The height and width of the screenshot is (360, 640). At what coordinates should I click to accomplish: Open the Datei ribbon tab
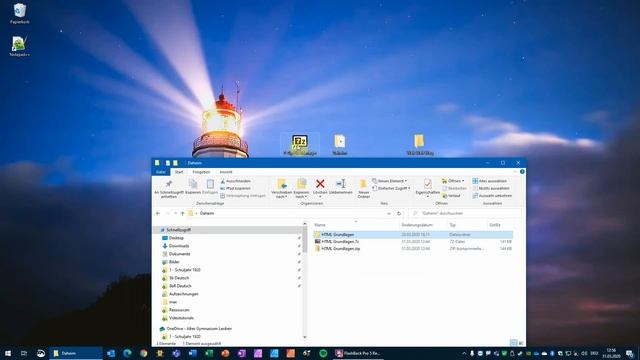pyautogui.click(x=160, y=172)
